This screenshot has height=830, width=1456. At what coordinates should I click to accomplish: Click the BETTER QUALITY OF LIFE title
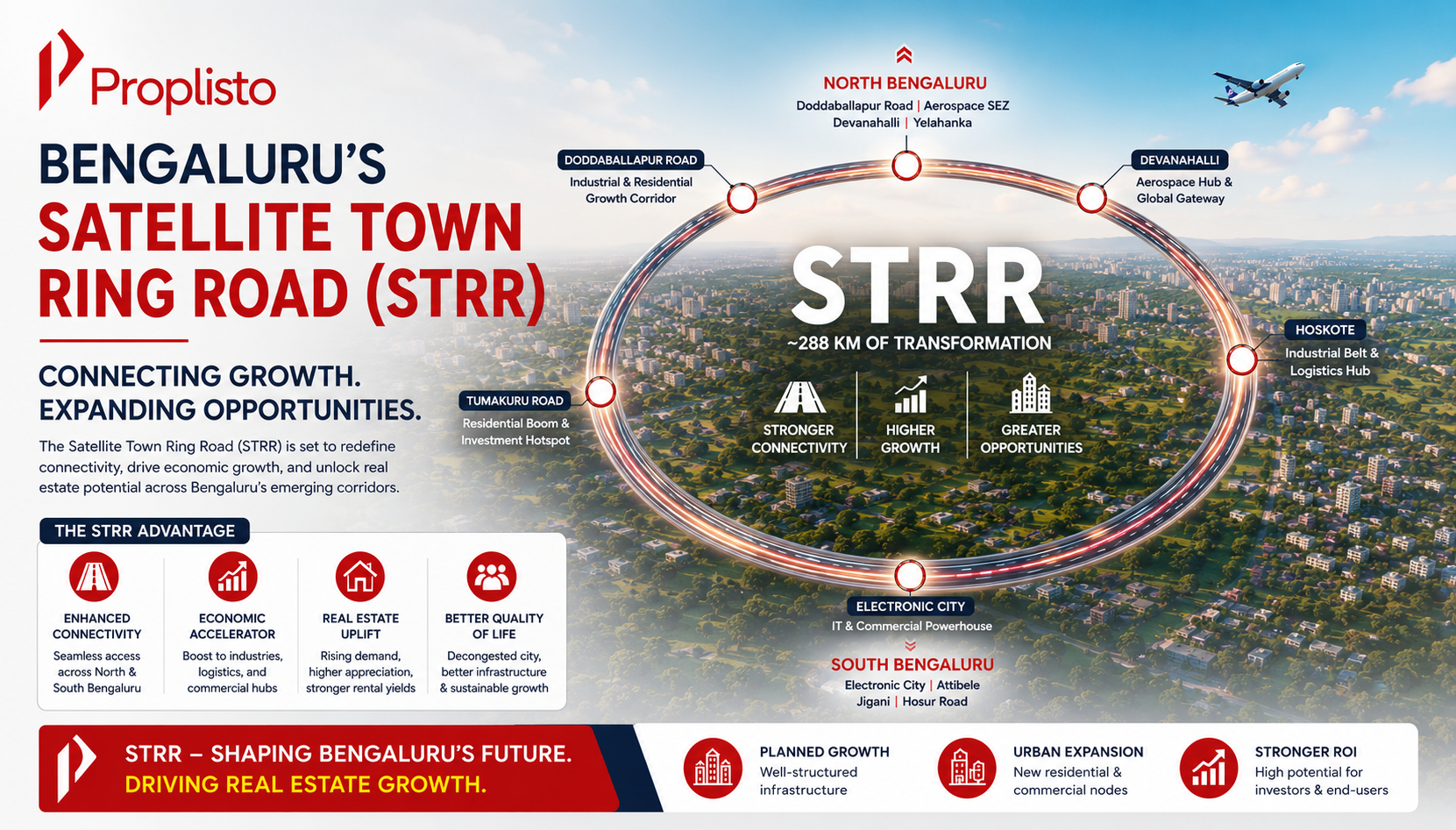coord(494,626)
